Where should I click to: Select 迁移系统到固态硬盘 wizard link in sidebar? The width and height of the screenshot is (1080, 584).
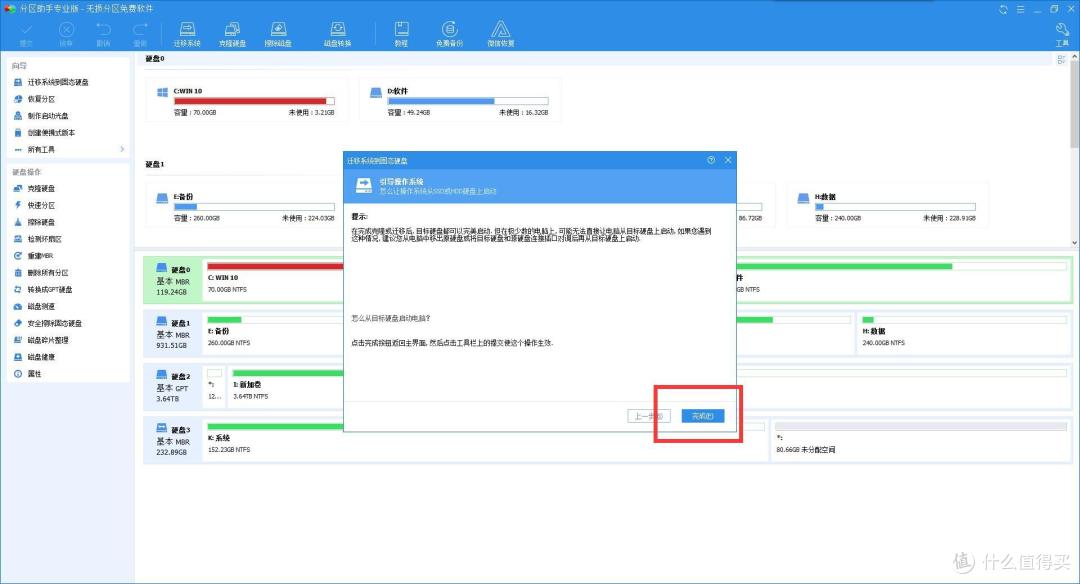(x=57, y=82)
